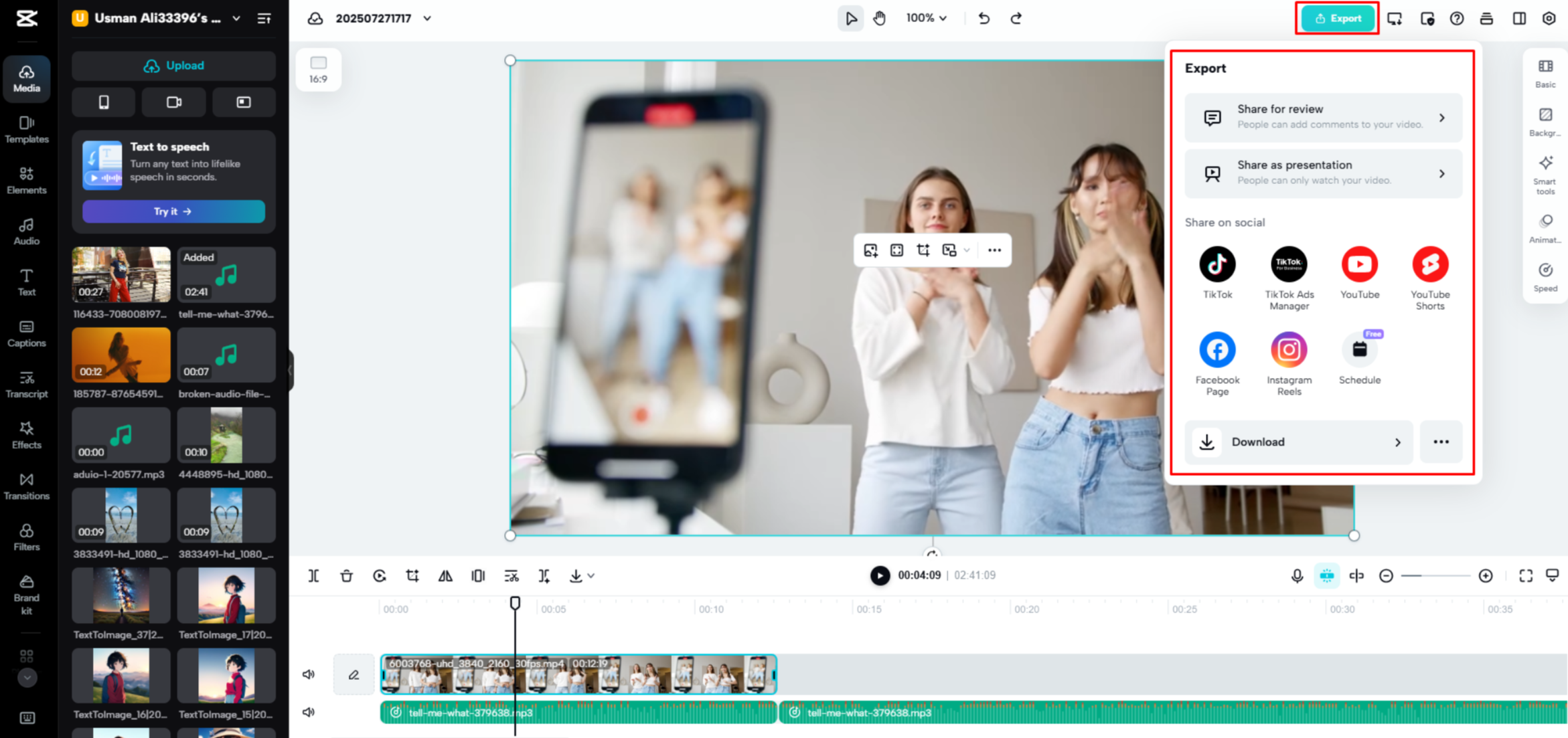This screenshot has height=738, width=1568.
Task: Mute the video track
Action: coord(309,674)
